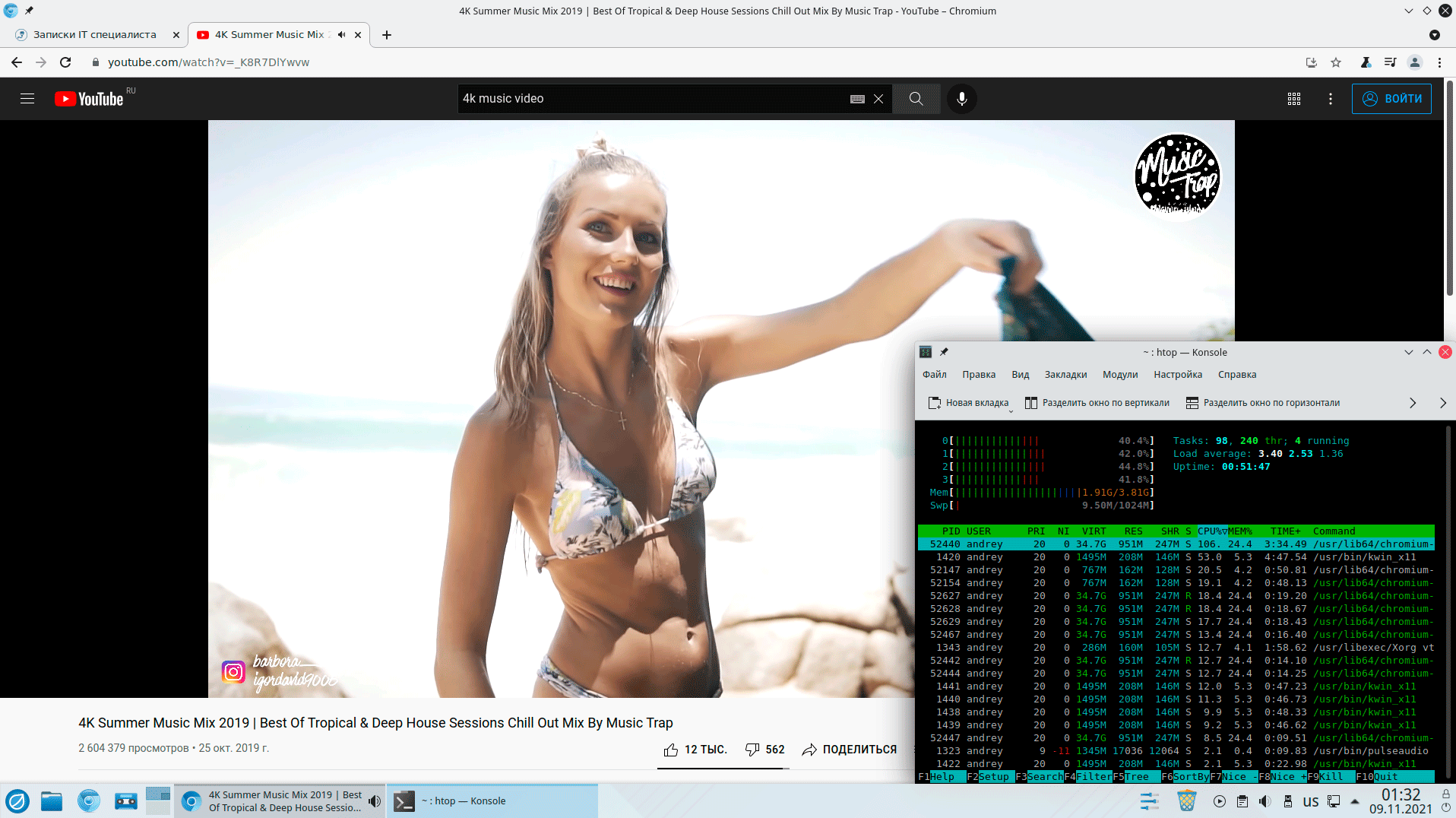Screen dimensions: 1456x818
Task: Open the volume control in system tray
Action: point(1265,801)
